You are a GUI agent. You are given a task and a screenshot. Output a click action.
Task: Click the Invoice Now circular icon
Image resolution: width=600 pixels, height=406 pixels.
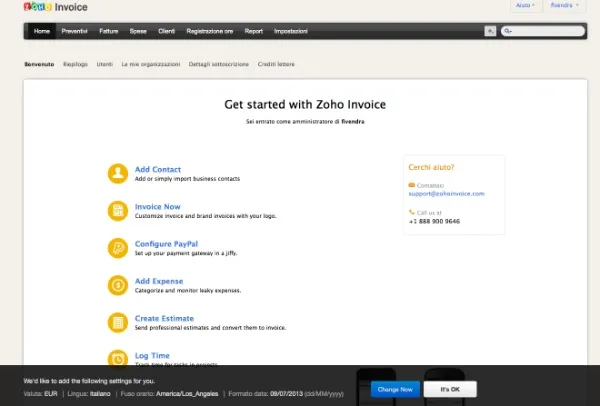pyautogui.click(x=117, y=211)
